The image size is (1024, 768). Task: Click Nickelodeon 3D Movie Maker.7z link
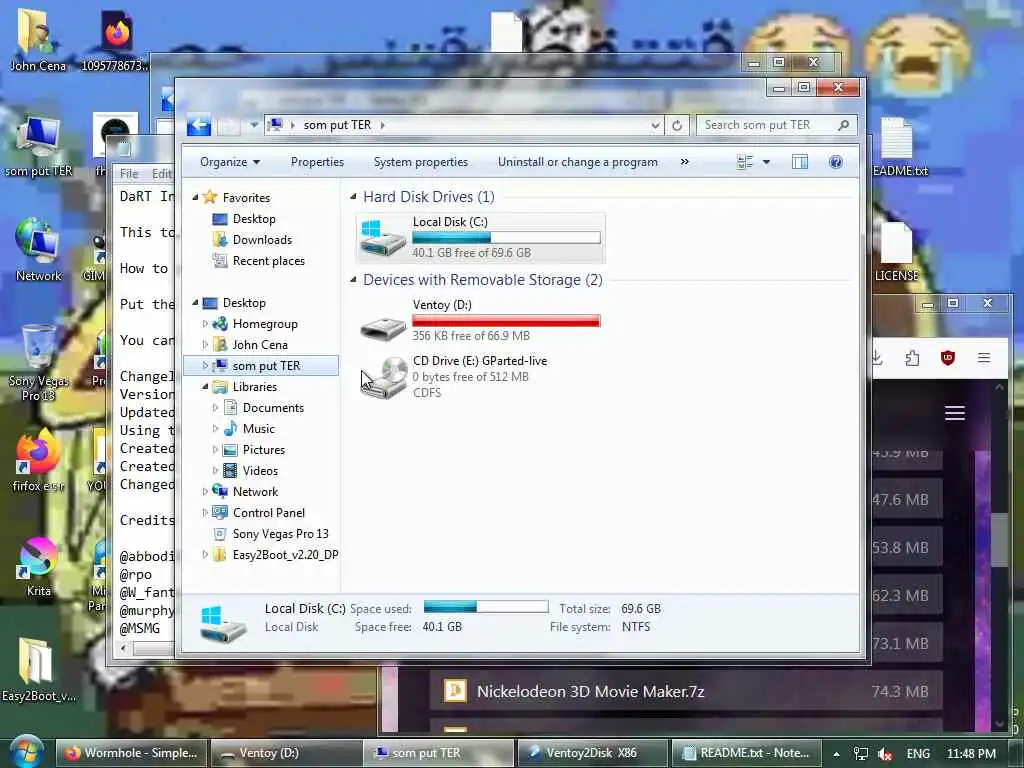point(590,691)
